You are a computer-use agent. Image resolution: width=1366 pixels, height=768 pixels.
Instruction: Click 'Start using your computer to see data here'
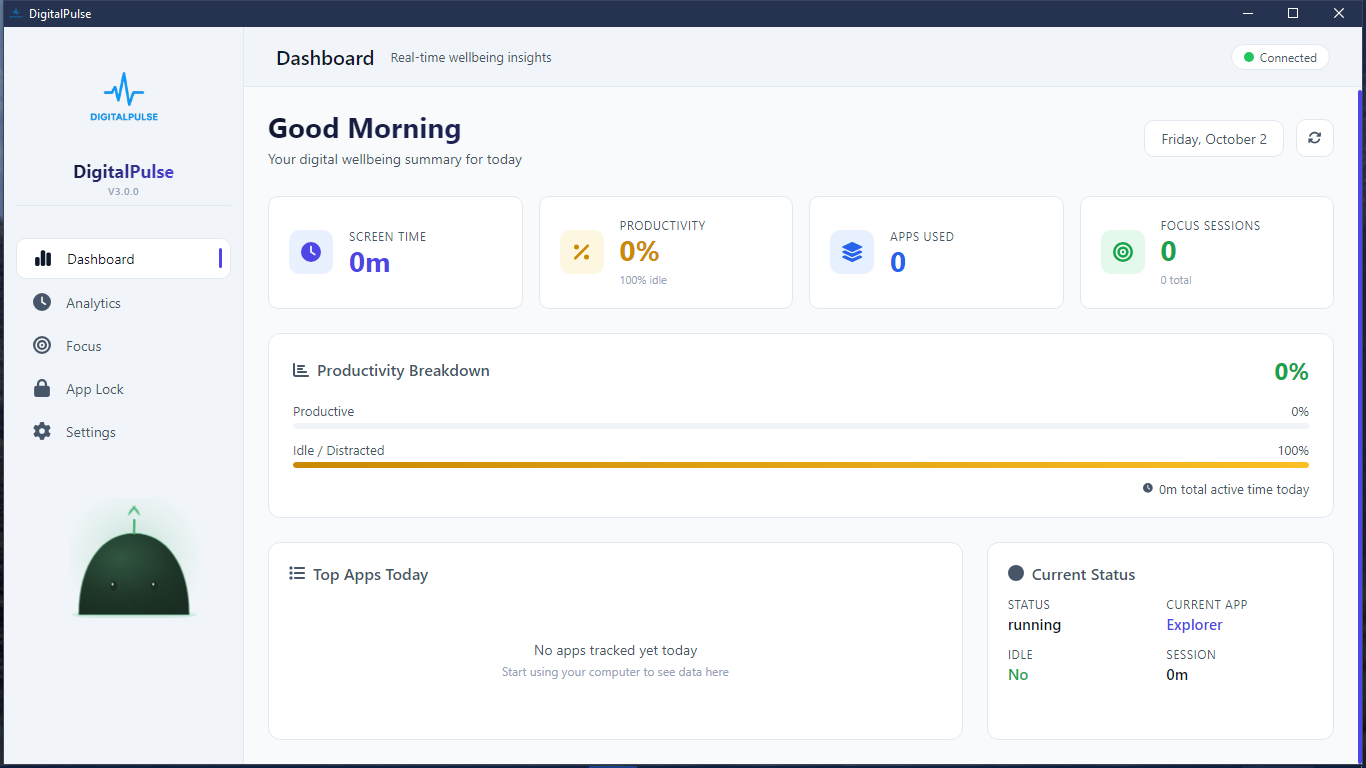tap(615, 672)
